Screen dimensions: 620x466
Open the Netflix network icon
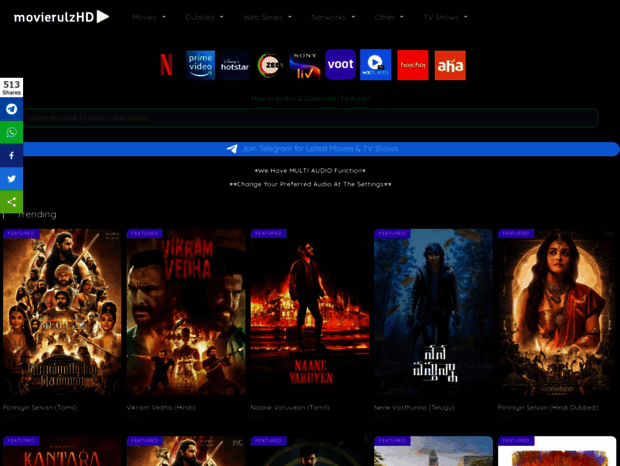click(166, 65)
